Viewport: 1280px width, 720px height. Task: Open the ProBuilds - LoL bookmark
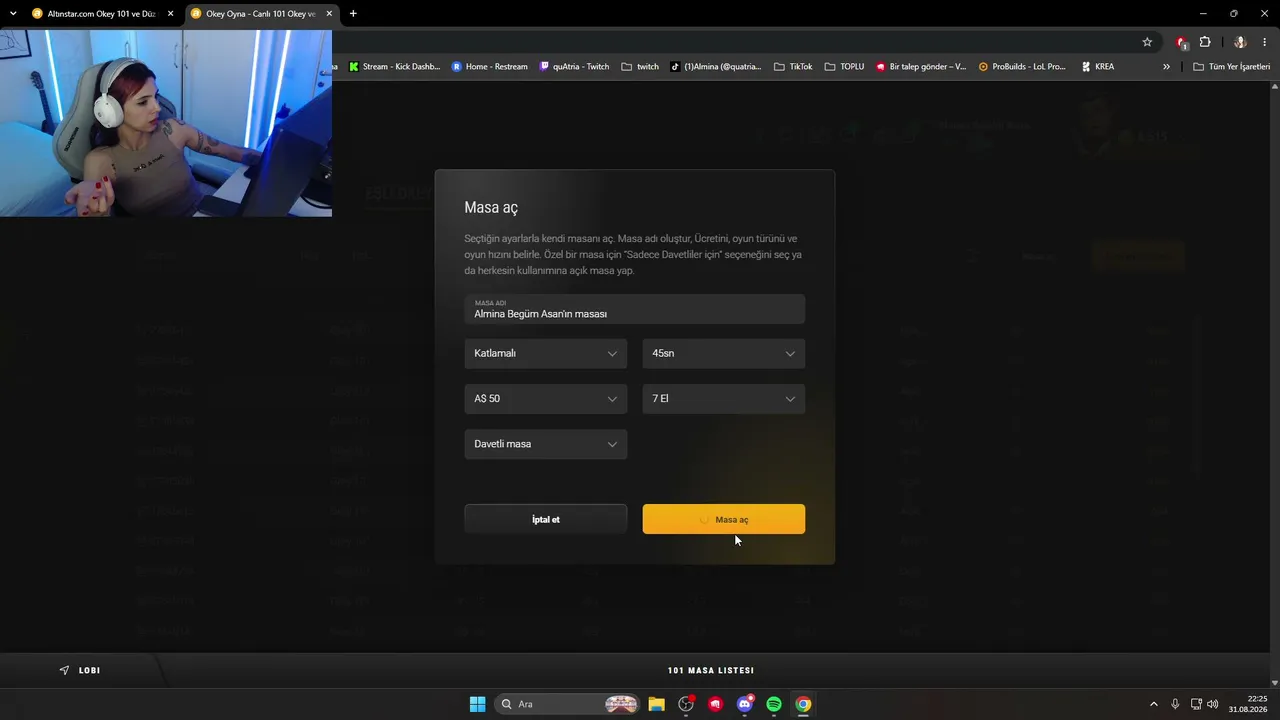pos(1021,67)
